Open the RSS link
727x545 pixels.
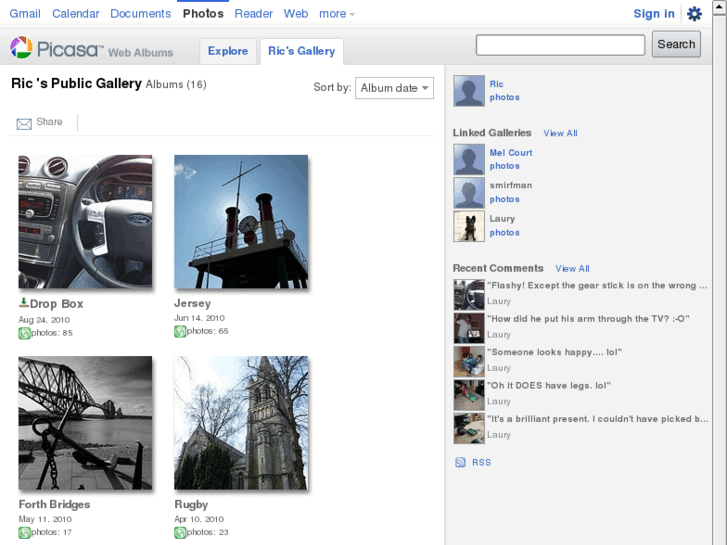click(481, 462)
